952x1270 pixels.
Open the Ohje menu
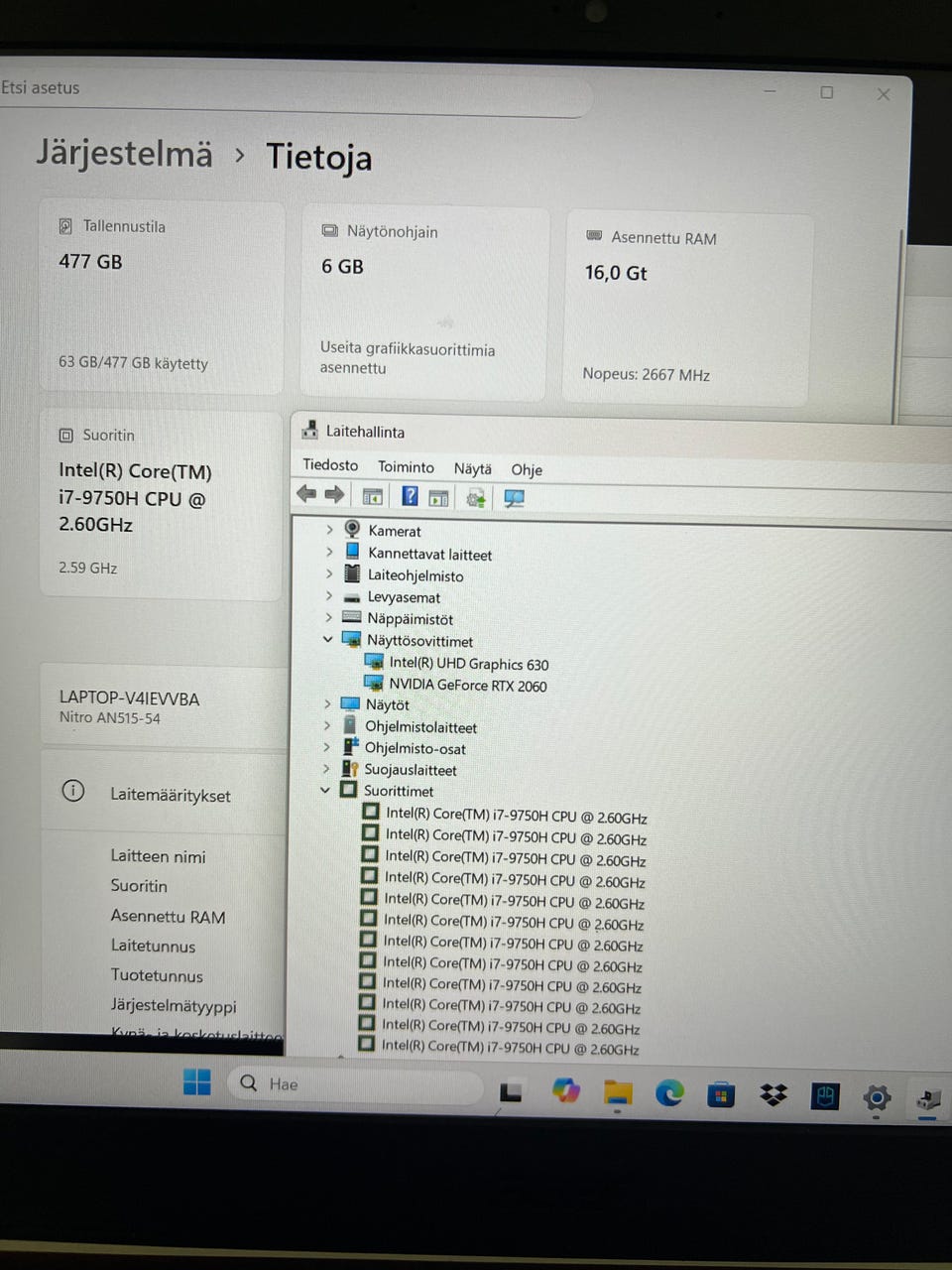527,469
